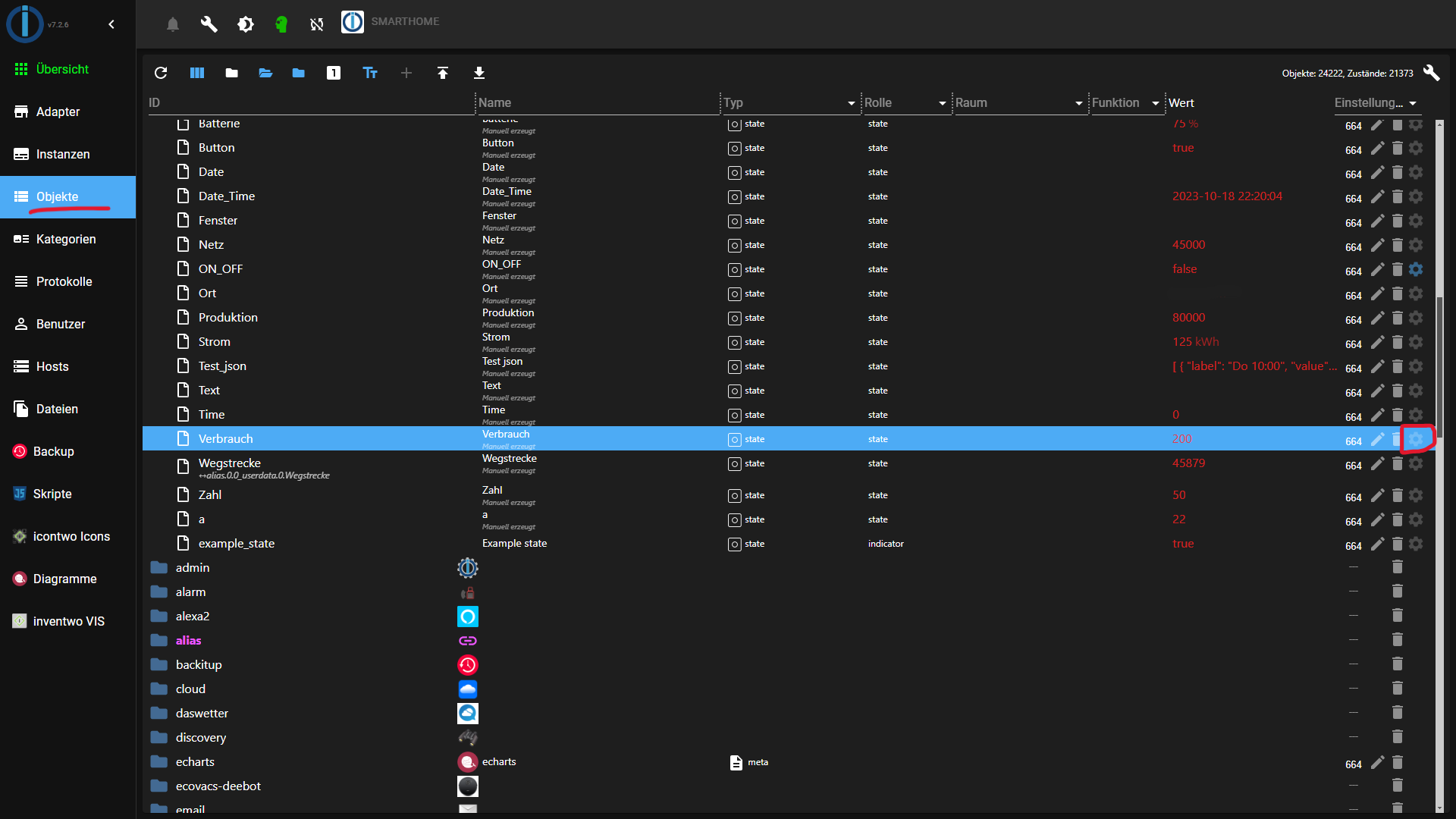Add new object with plus icon
1456x819 pixels.
[x=406, y=73]
